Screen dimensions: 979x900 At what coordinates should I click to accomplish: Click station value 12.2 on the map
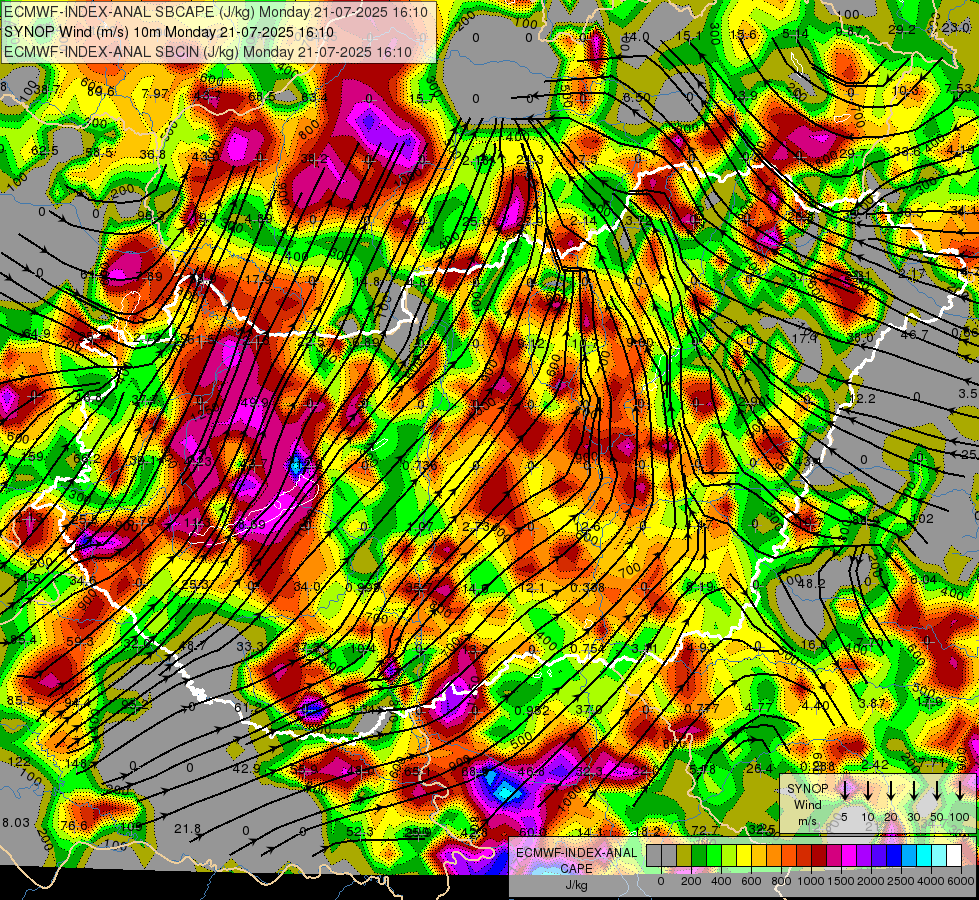point(862,398)
